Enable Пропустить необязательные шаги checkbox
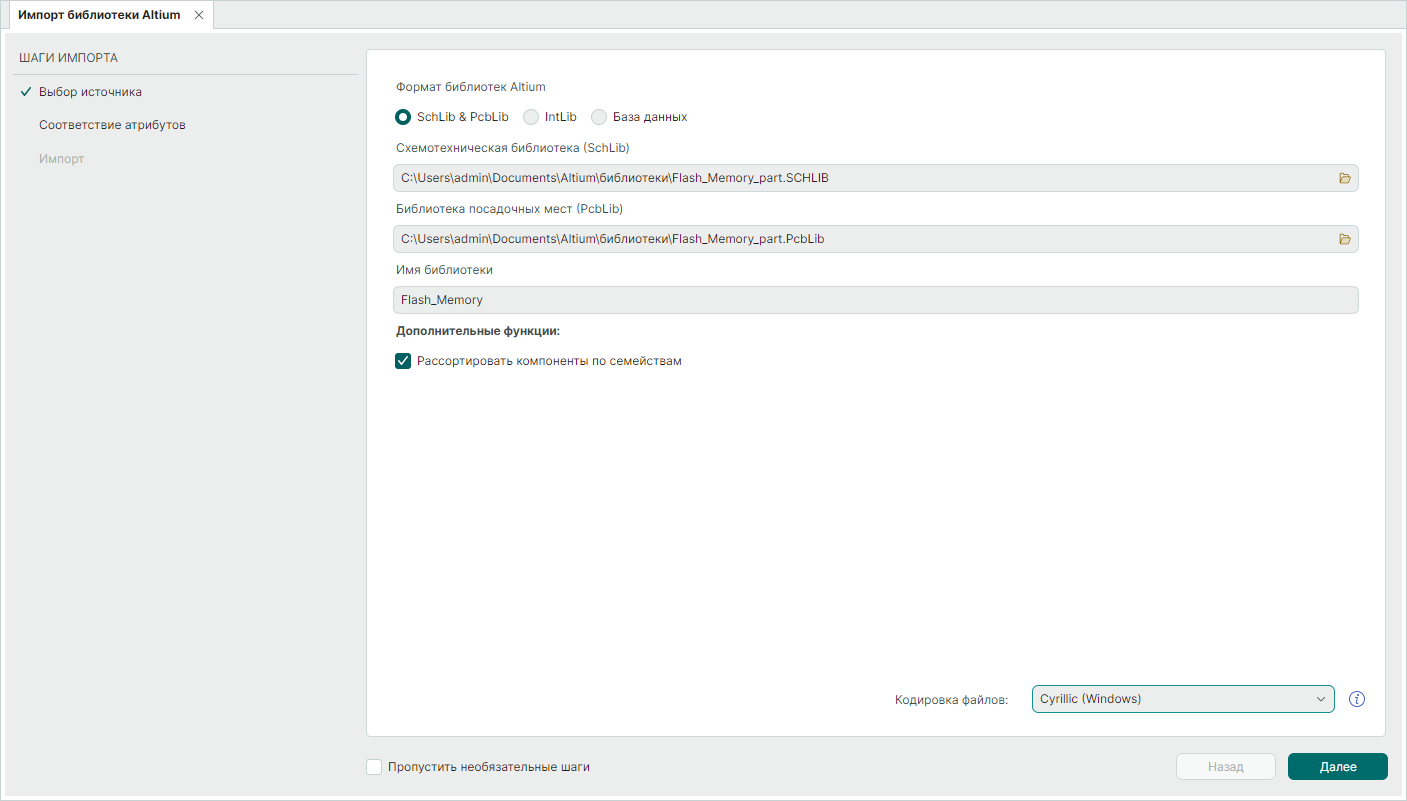1407x801 pixels. [374, 767]
